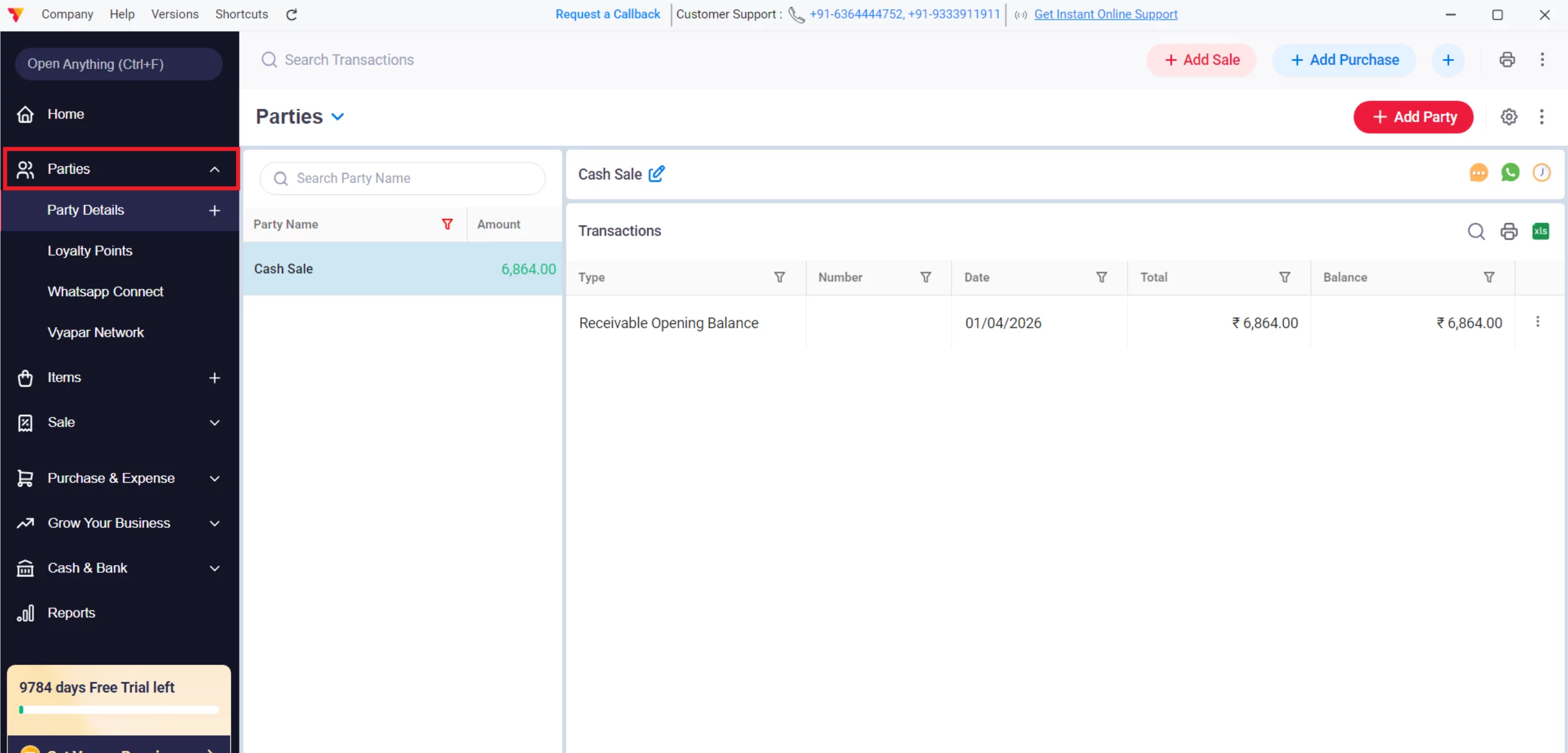
Task: Print the transactions list
Action: click(x=1509, y=231)
